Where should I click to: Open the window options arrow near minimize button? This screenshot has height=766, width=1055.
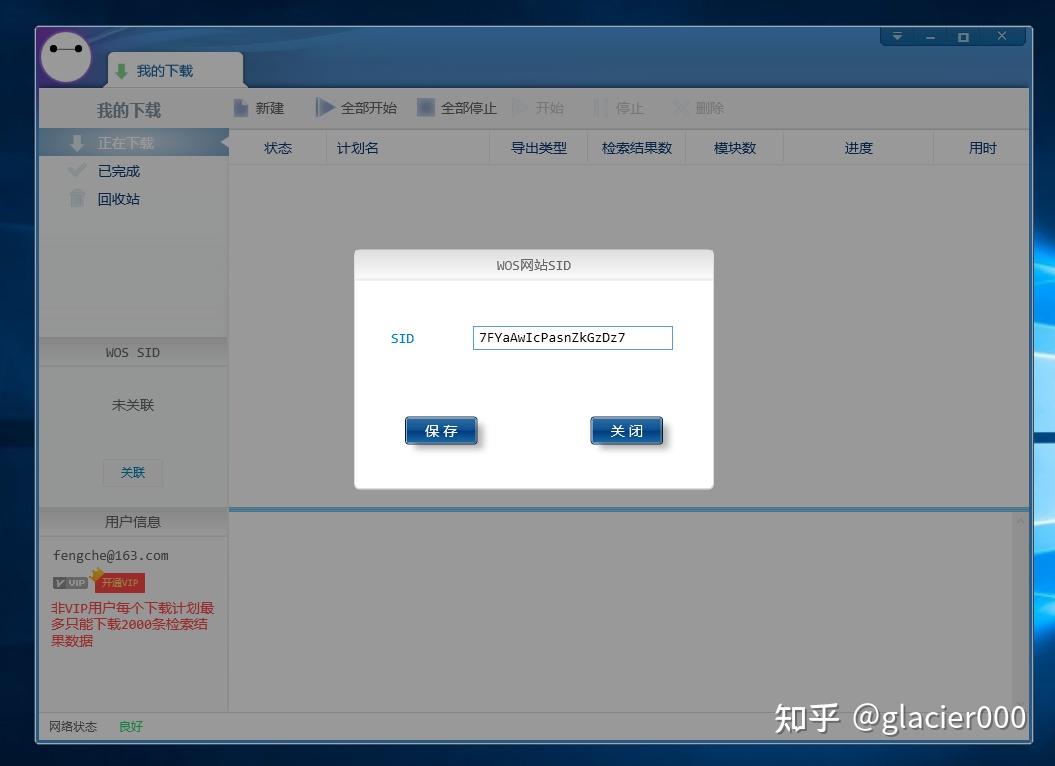pos(897,35)
